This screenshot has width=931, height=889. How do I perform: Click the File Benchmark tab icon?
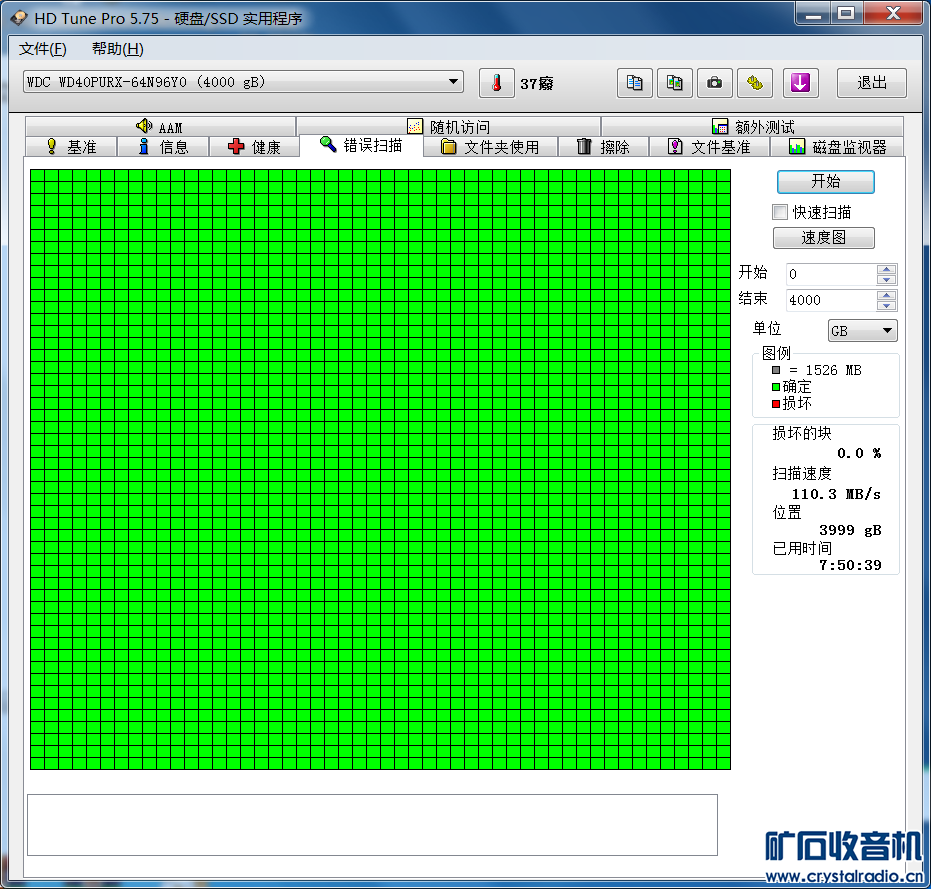(675, 146)
